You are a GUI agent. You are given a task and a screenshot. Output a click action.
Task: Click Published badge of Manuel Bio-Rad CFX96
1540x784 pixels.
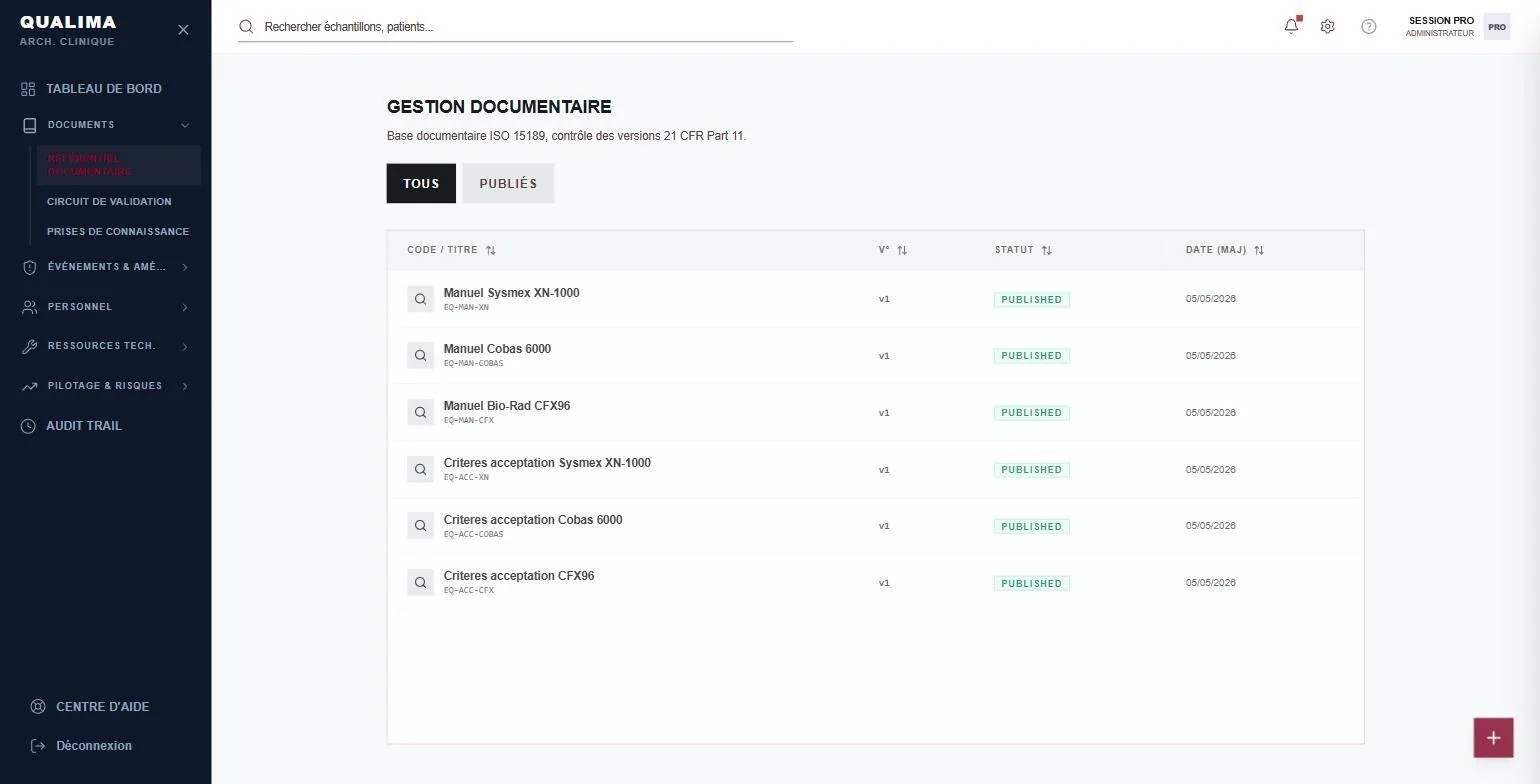(1031, 413)
